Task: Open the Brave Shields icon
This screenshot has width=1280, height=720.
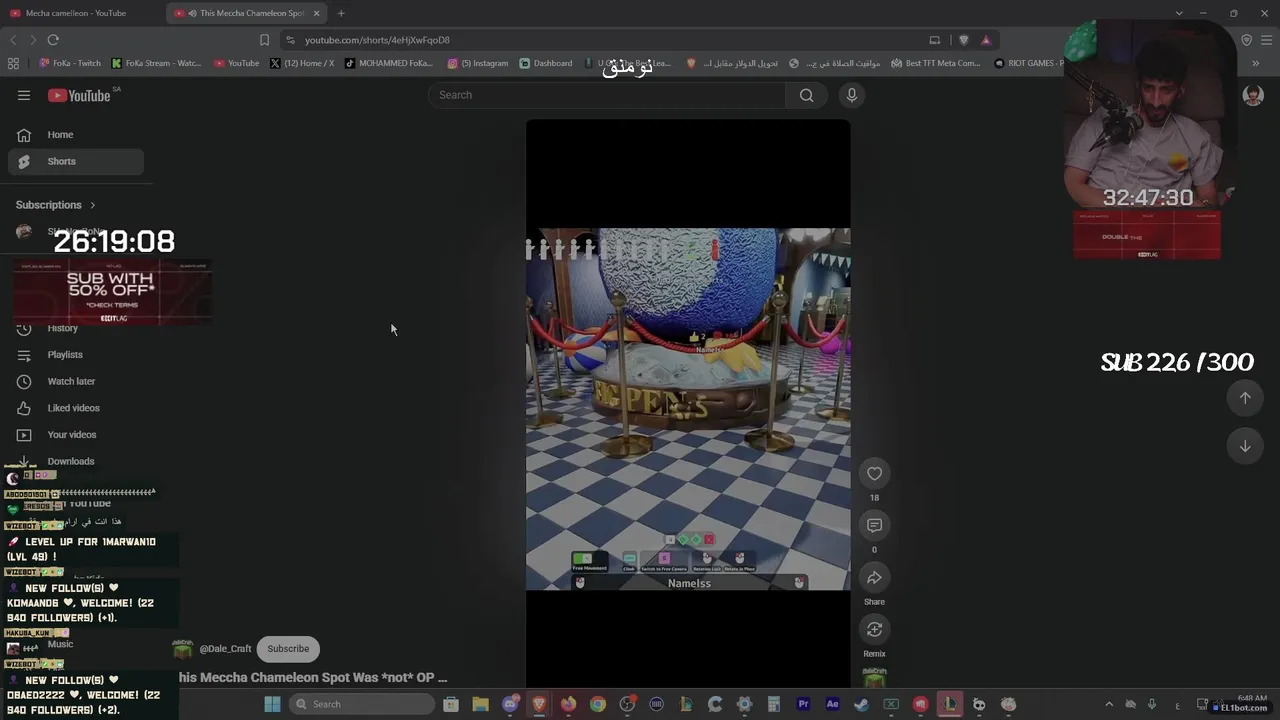Action: 963,40
